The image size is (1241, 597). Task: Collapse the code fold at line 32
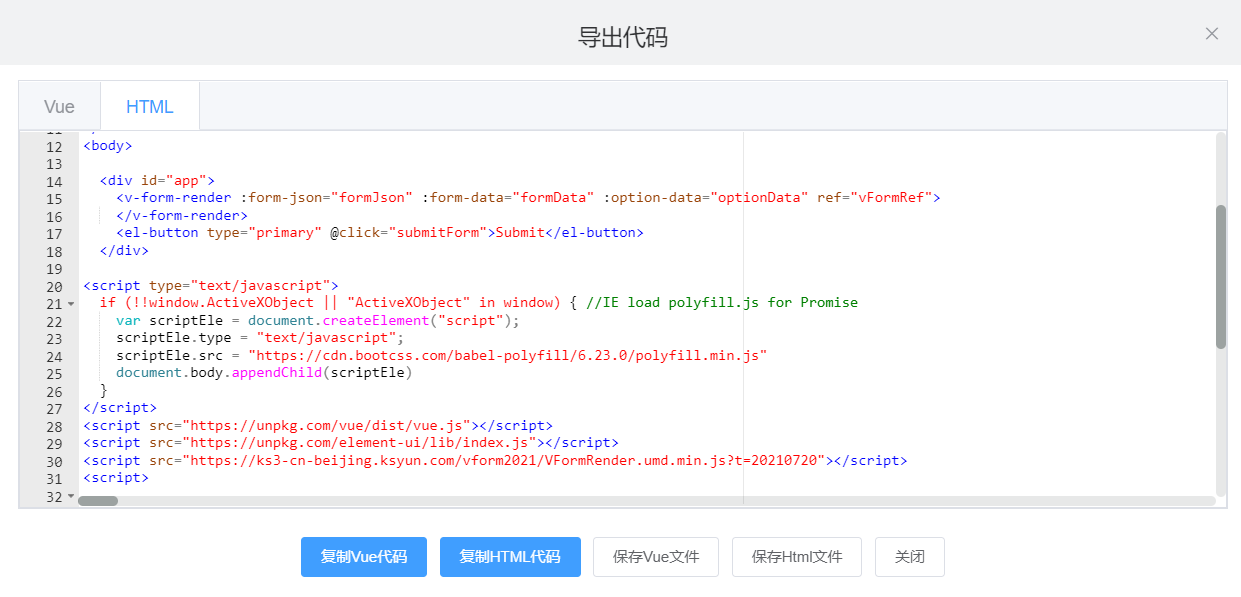71,496
